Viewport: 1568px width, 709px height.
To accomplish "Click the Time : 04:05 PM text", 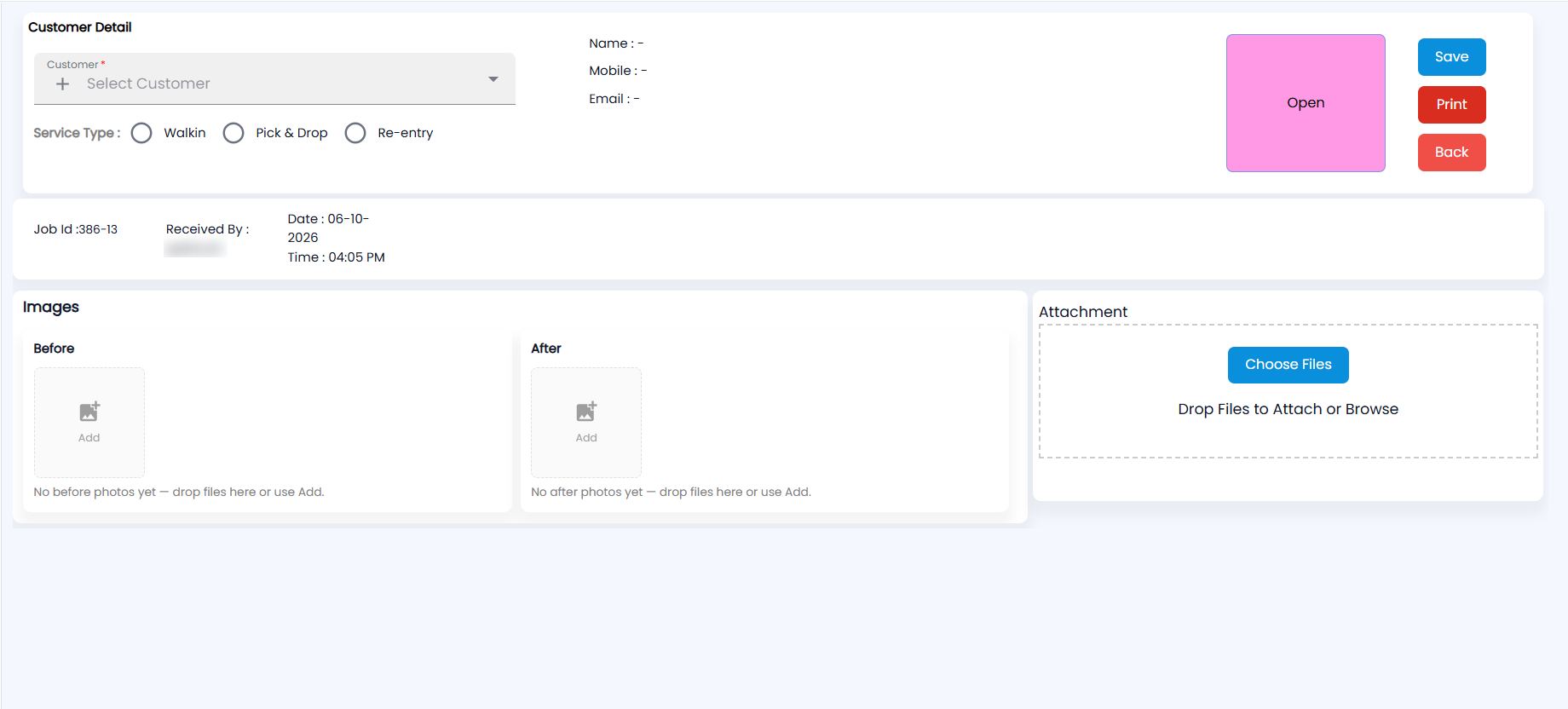I will [x=337, y=257].
